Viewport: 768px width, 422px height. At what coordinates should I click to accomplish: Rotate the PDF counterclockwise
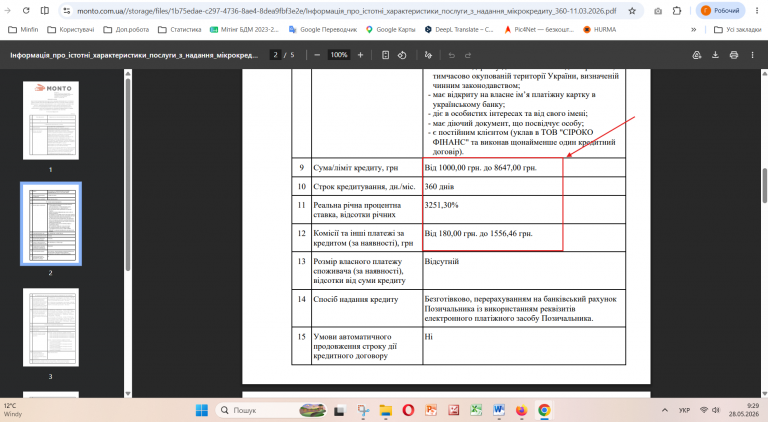tap(402, 55)
